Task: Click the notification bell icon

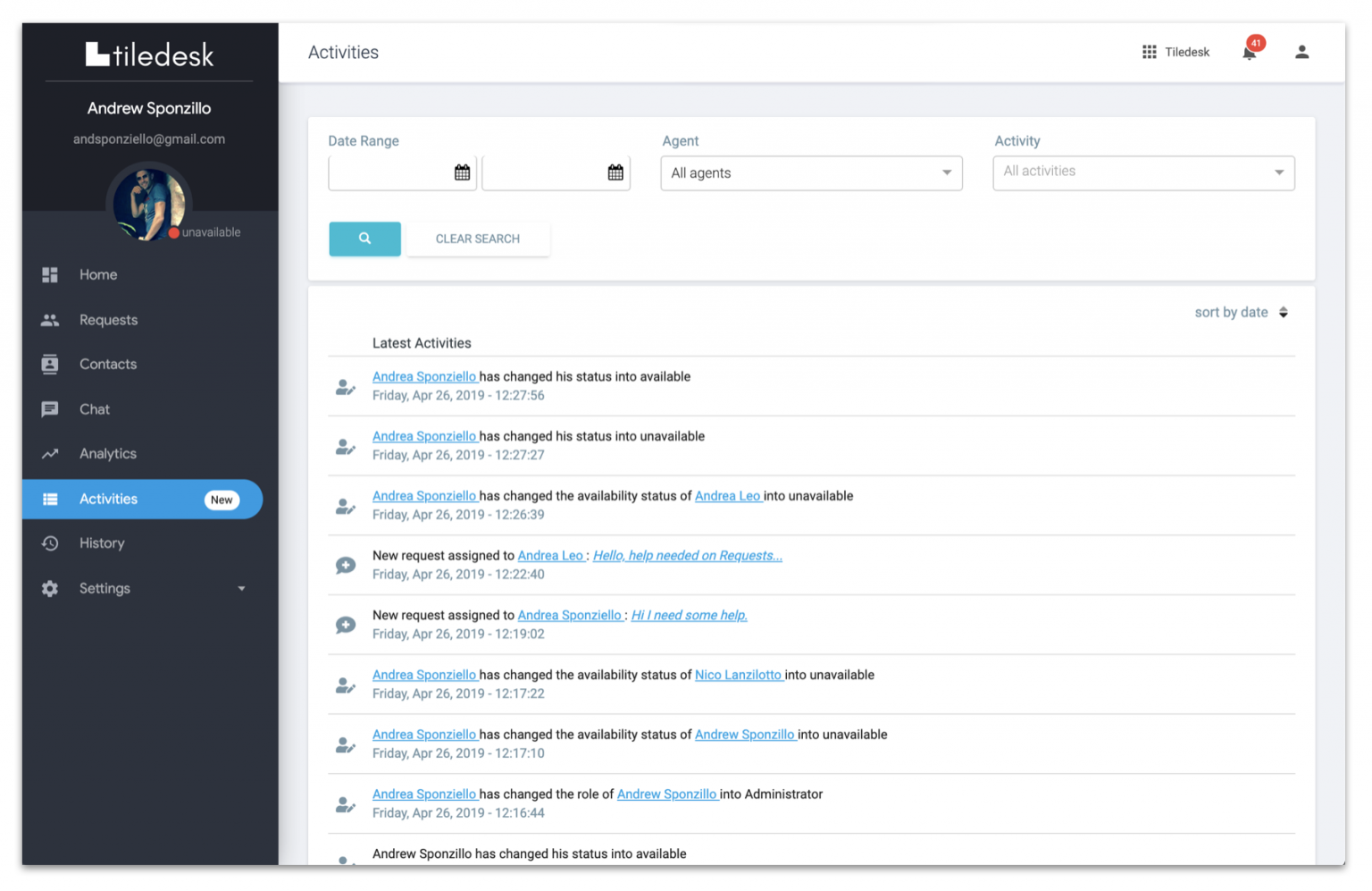Action: click(x=1249, y=52)
